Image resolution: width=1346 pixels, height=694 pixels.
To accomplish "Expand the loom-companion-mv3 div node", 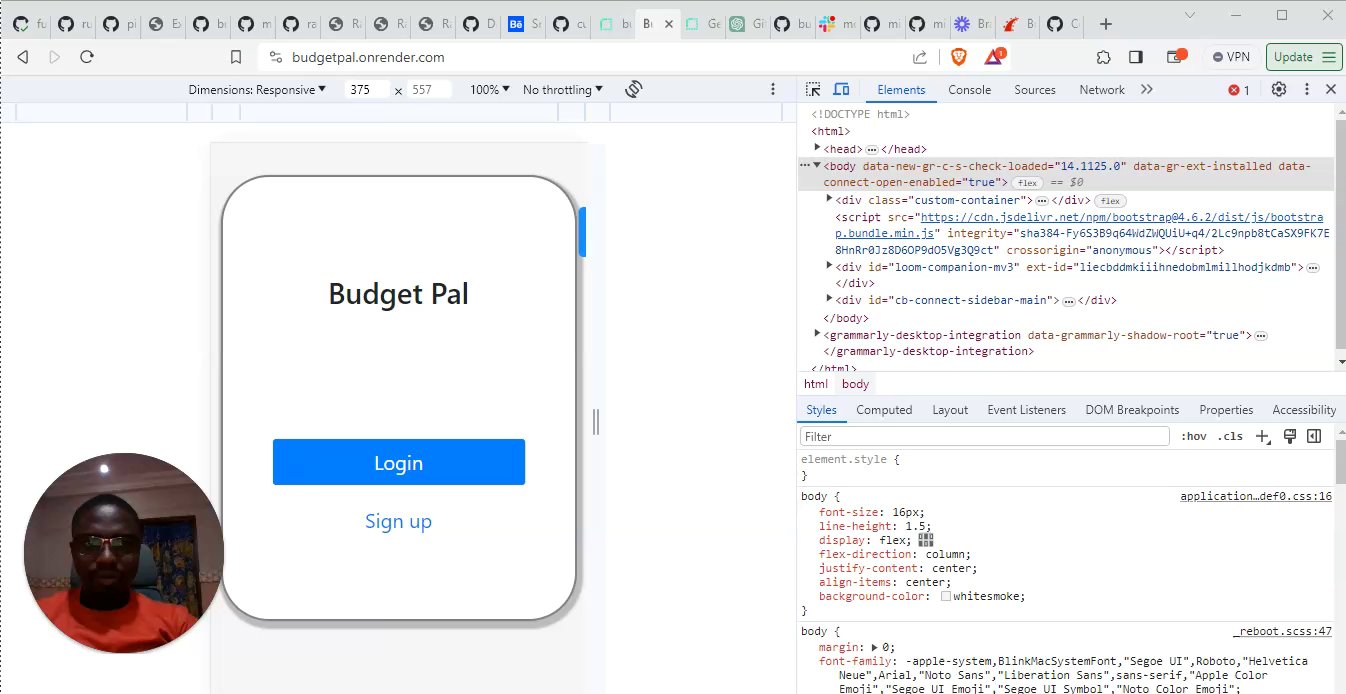I will [829, 266].
